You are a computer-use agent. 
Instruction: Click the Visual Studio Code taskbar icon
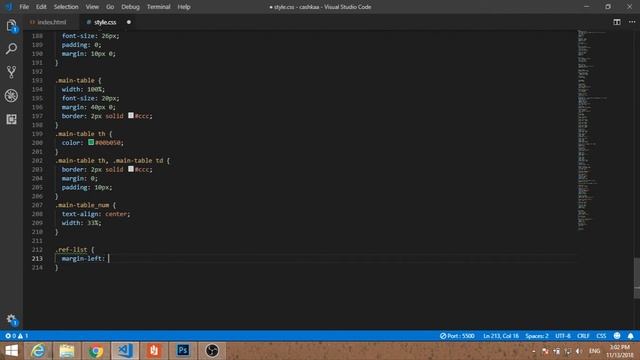[125, 351]
